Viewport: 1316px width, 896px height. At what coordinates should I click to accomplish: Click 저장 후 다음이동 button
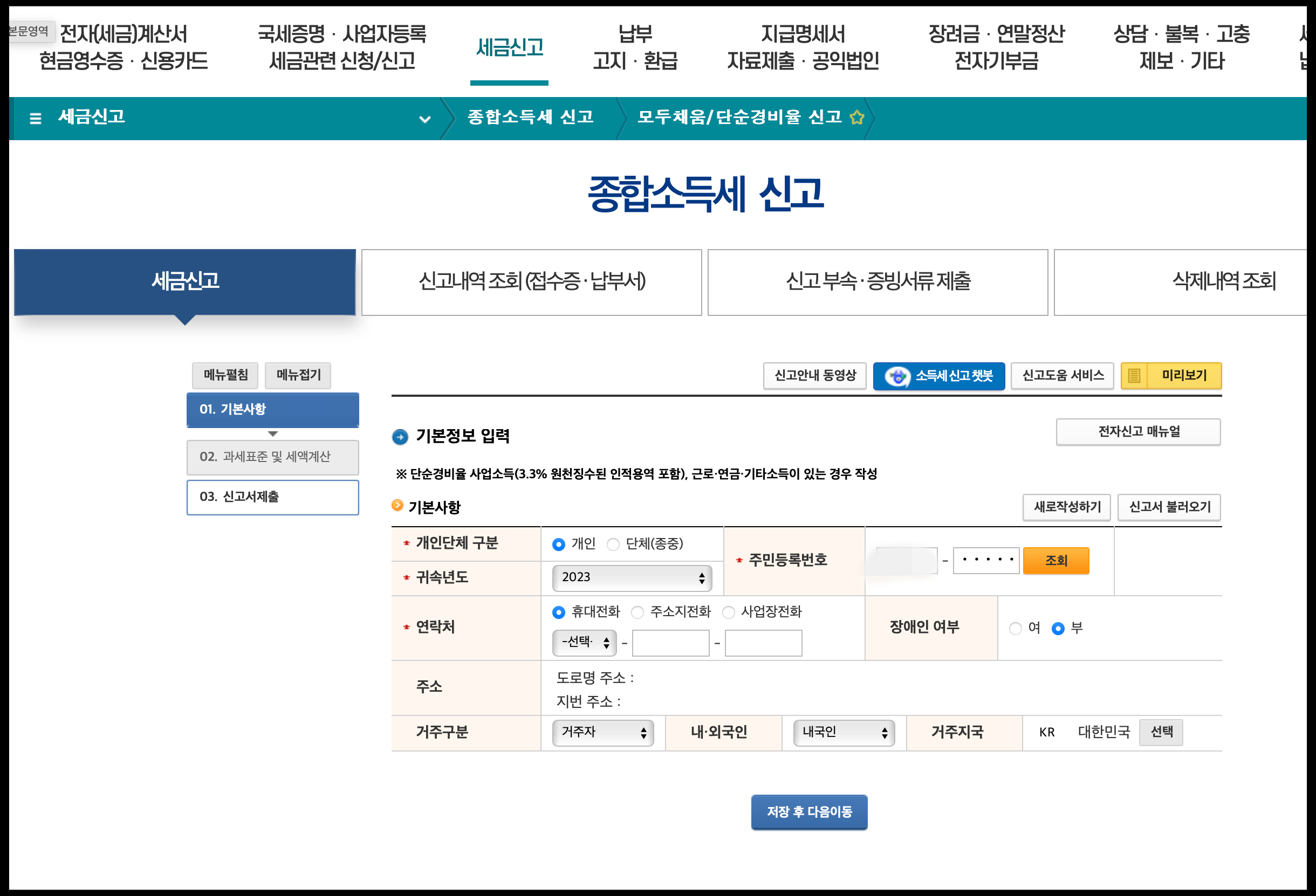click(x=808, y=812)
